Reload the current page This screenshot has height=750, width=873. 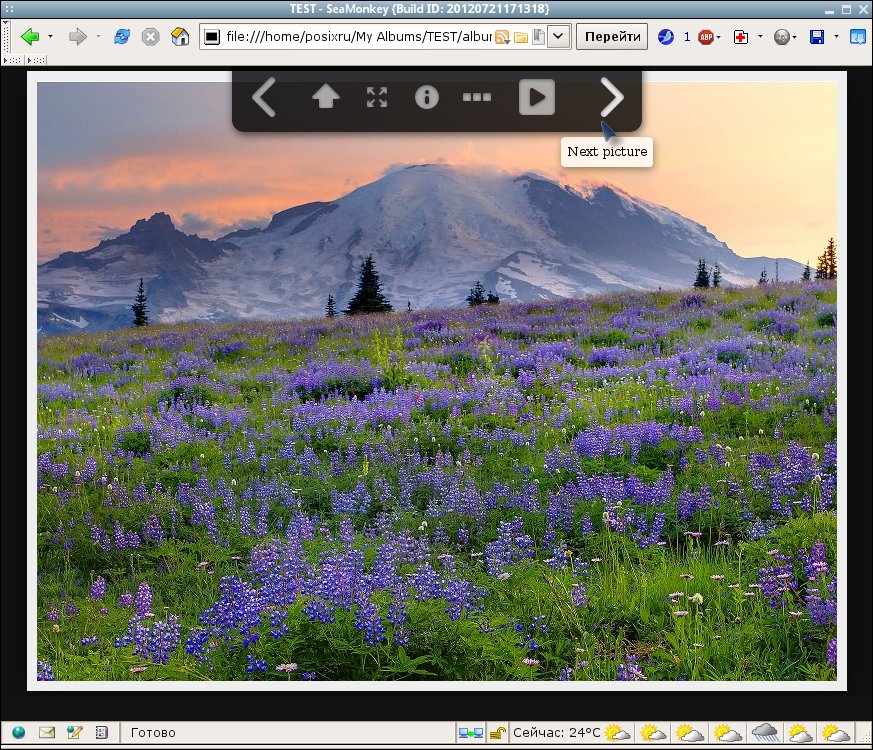(121, 37)
